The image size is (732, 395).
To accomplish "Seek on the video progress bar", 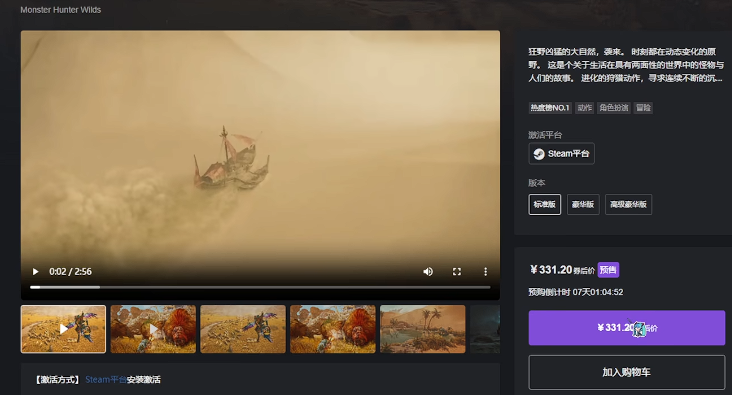I will (x=260, y=287).
